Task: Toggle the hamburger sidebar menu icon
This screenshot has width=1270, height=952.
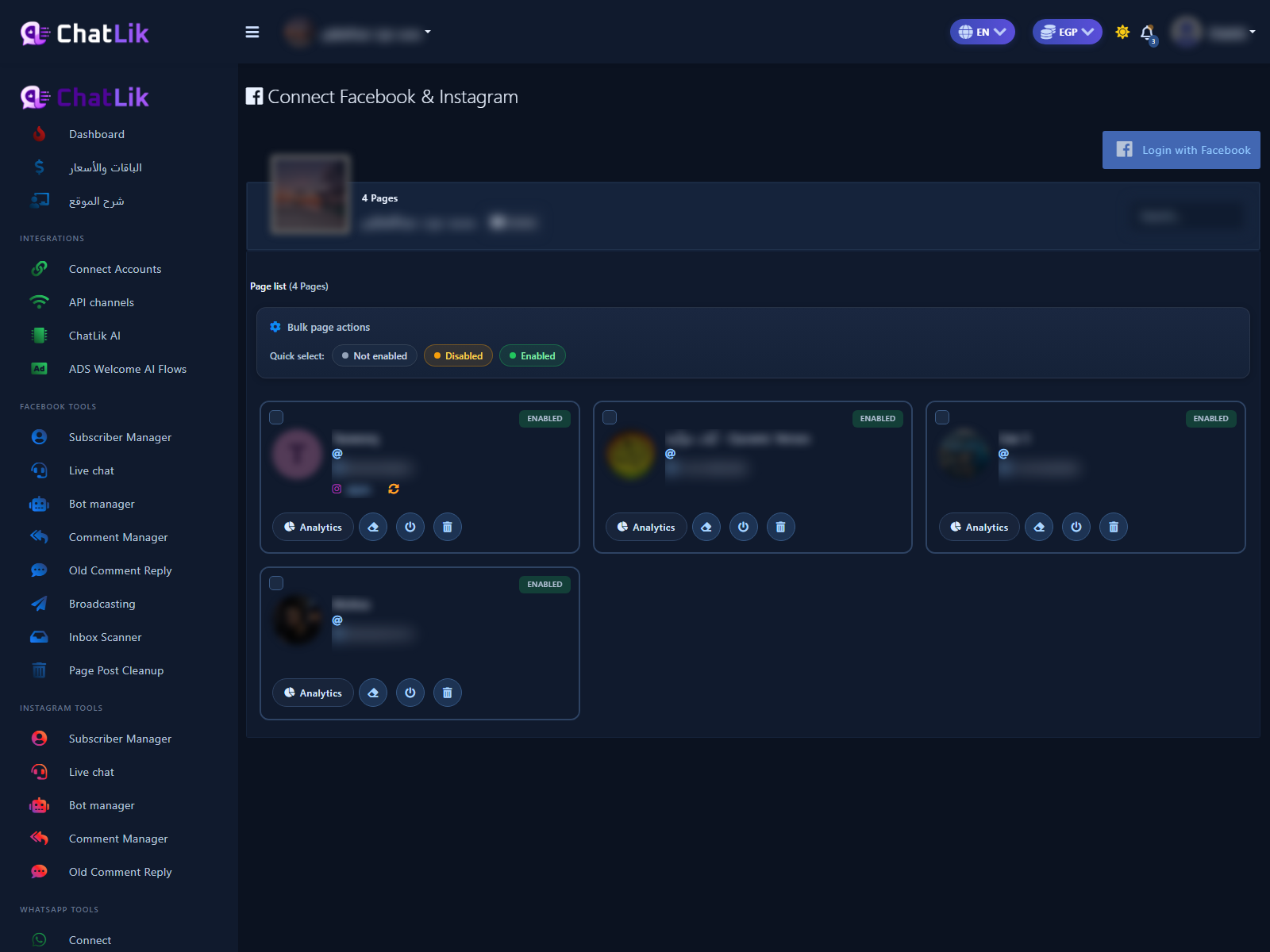Action: tap(252, 33)
